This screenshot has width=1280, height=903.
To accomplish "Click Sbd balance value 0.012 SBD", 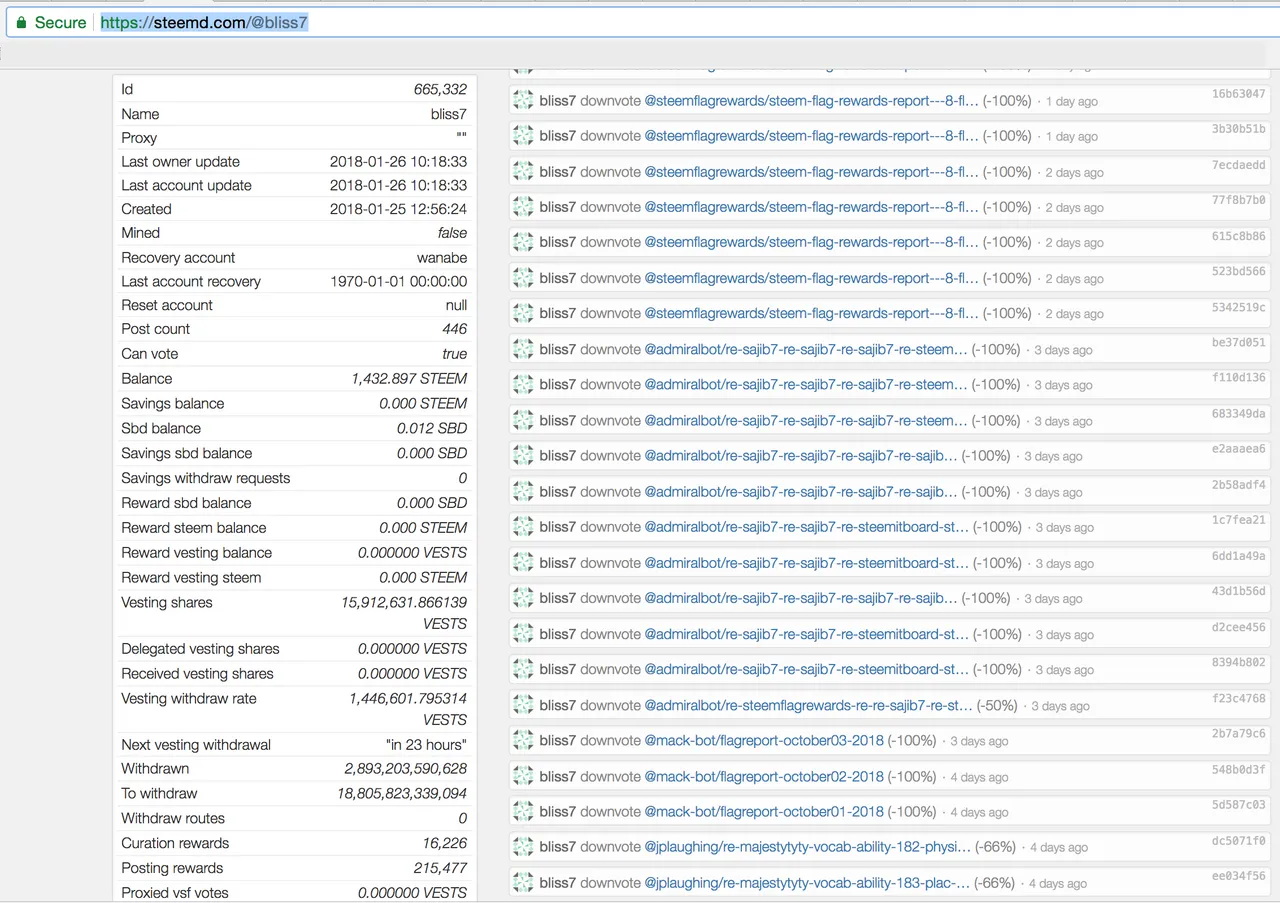I will pos(432,428).
